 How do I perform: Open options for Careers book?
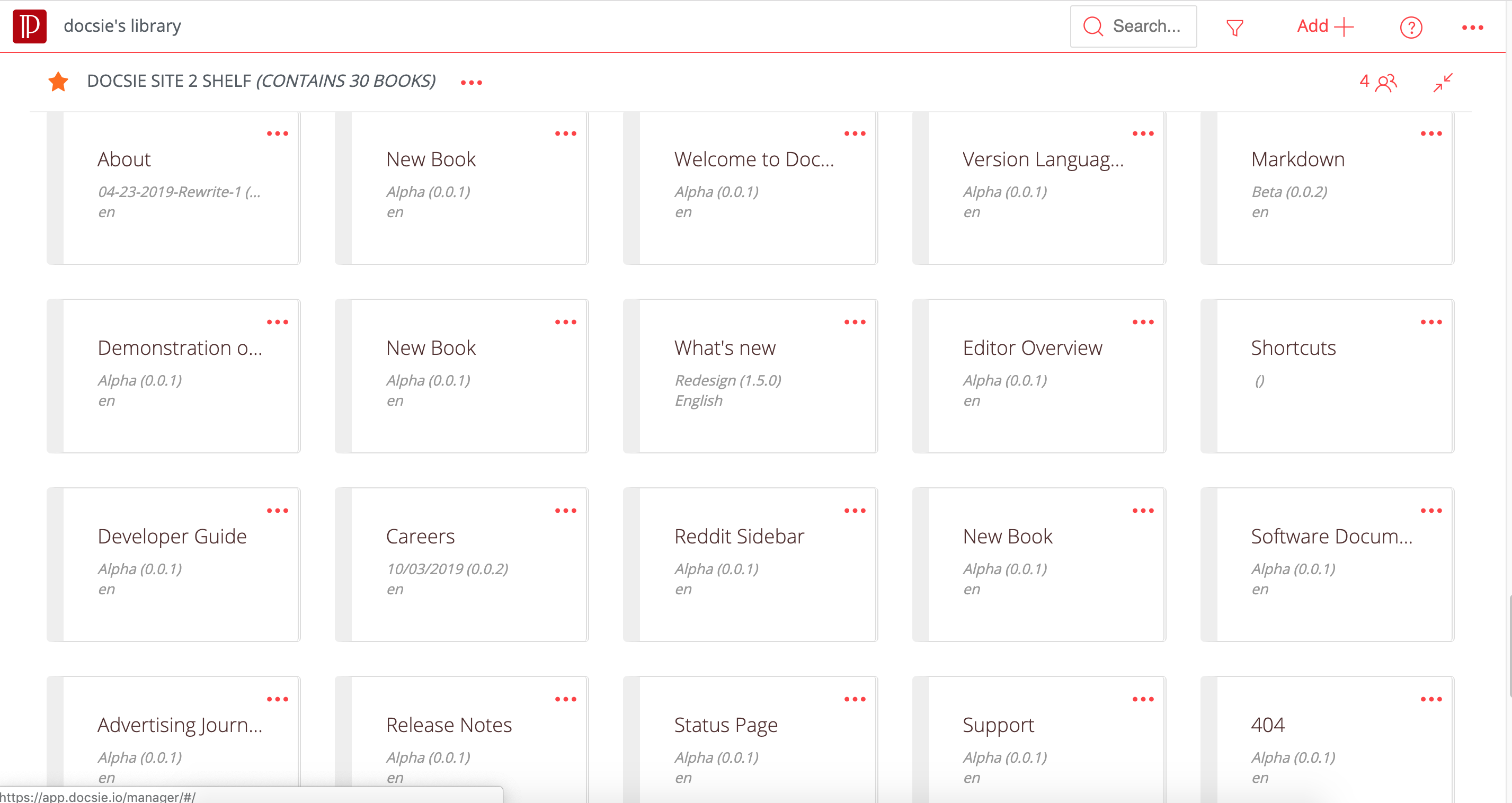[566, 511]
